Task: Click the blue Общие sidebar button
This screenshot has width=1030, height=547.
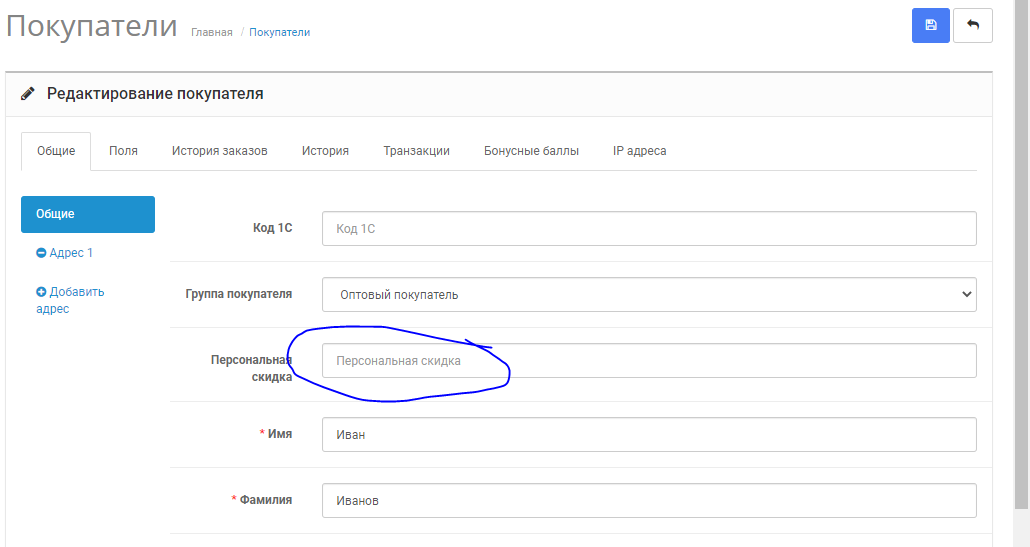Action: 88,214
